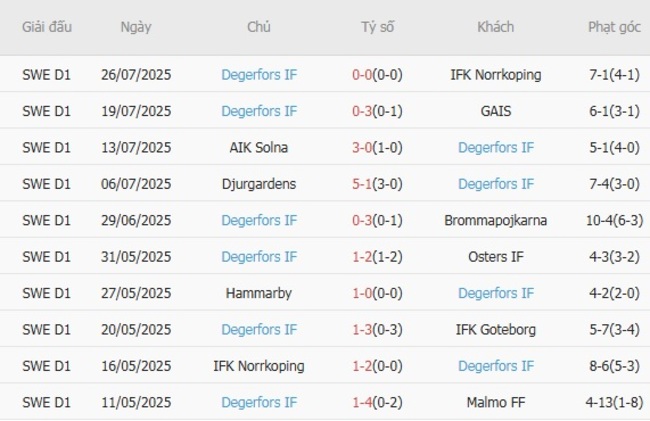Select the "Tỷ số" column header
Image resolution: width=650 pixels, height=421 pixels.
(377, 27)
